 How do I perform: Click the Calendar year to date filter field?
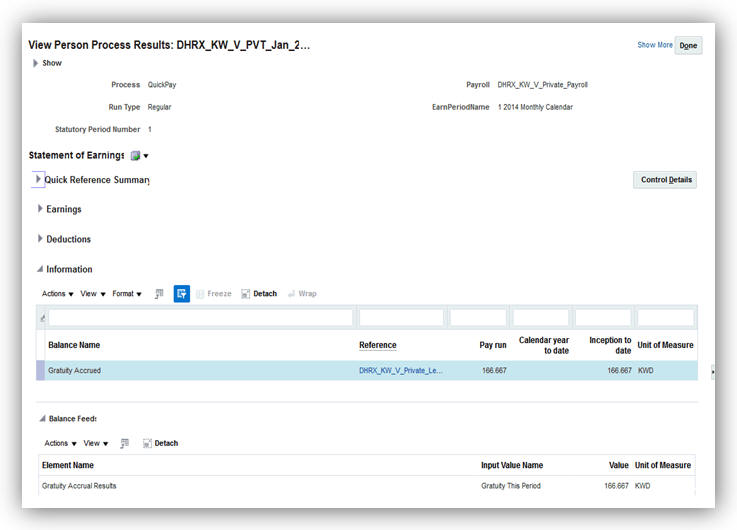point(541,318)
